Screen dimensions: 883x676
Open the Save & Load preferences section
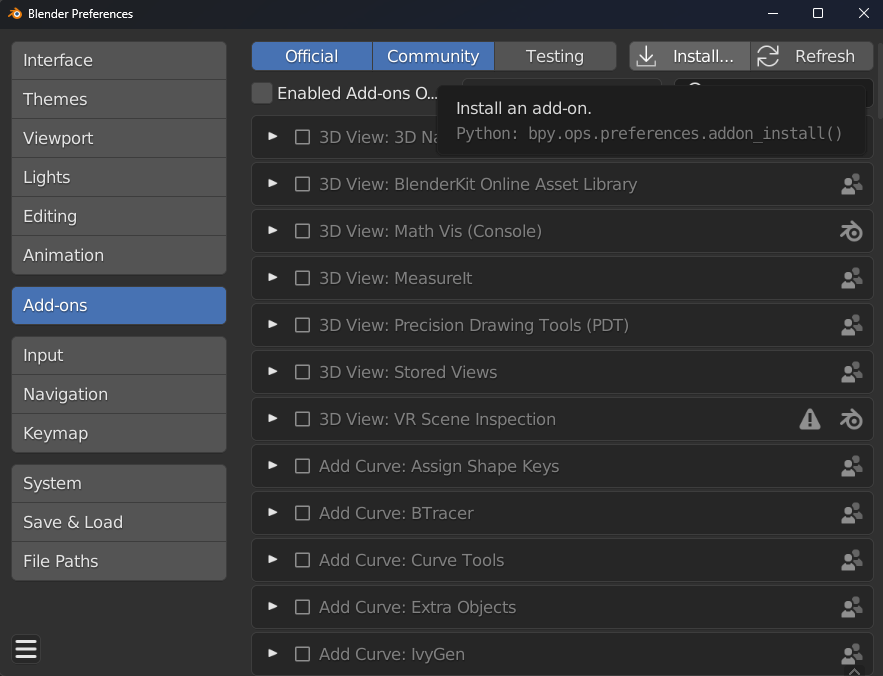pyautogui.click(x=119, y=522)
